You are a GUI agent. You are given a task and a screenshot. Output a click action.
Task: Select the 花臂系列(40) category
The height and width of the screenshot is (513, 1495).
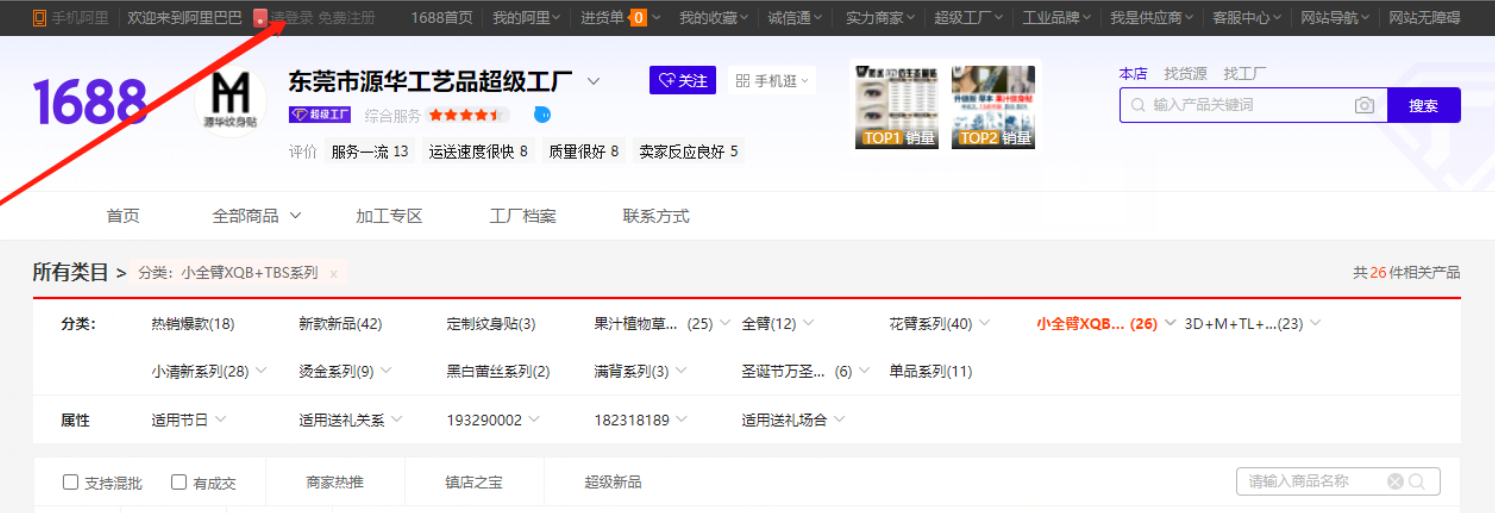[931, 324]
